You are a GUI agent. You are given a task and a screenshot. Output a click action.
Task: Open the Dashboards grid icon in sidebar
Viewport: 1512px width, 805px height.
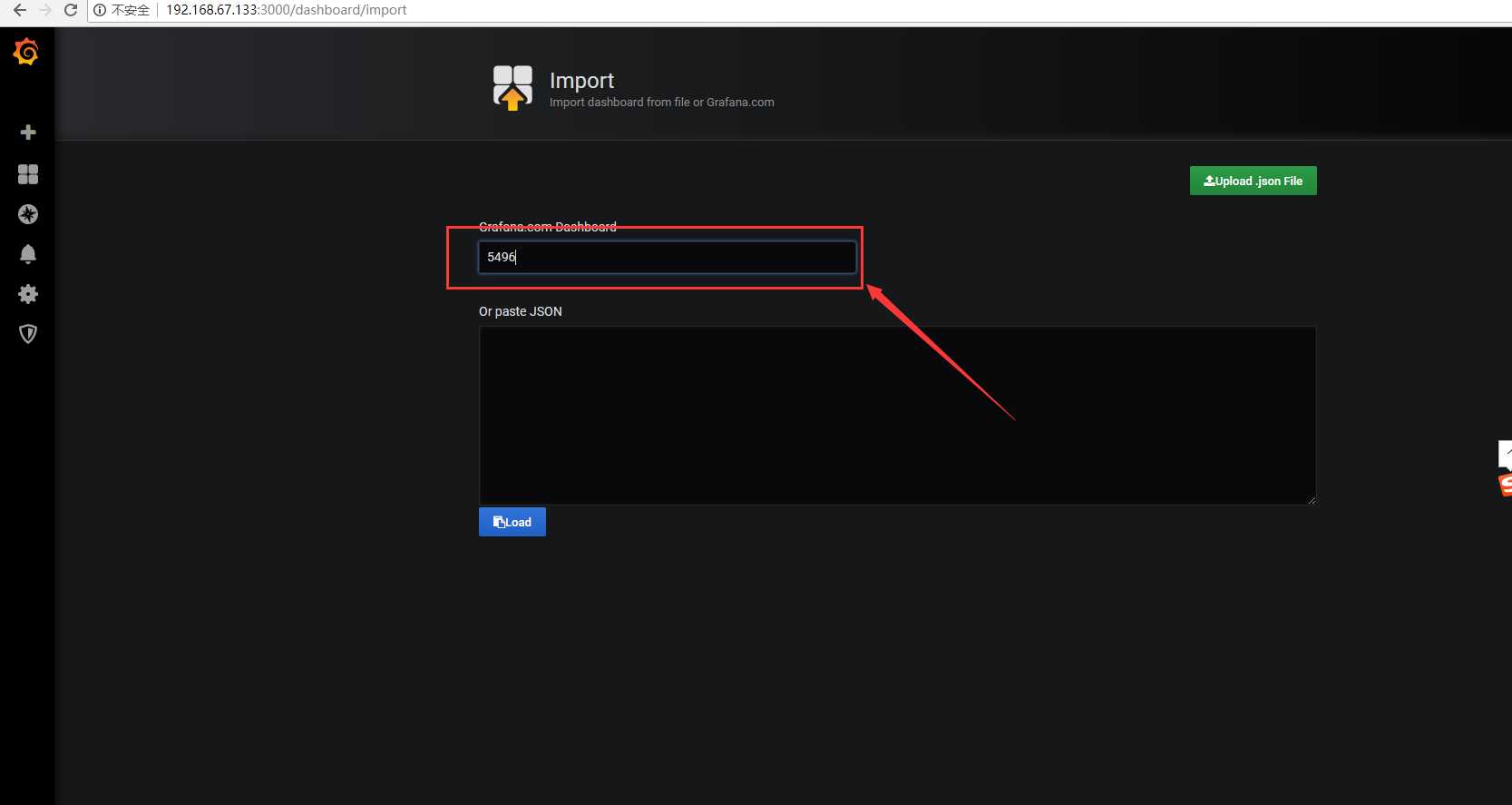coord(28,174)
